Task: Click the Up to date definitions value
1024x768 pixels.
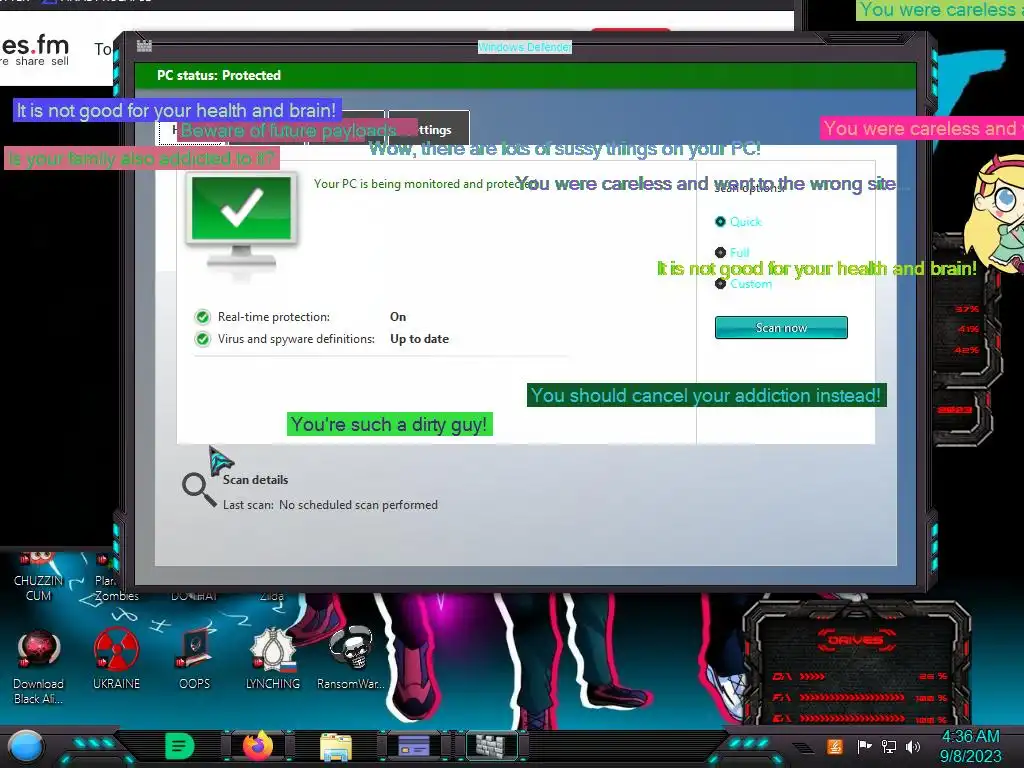Action: (419, 339)
